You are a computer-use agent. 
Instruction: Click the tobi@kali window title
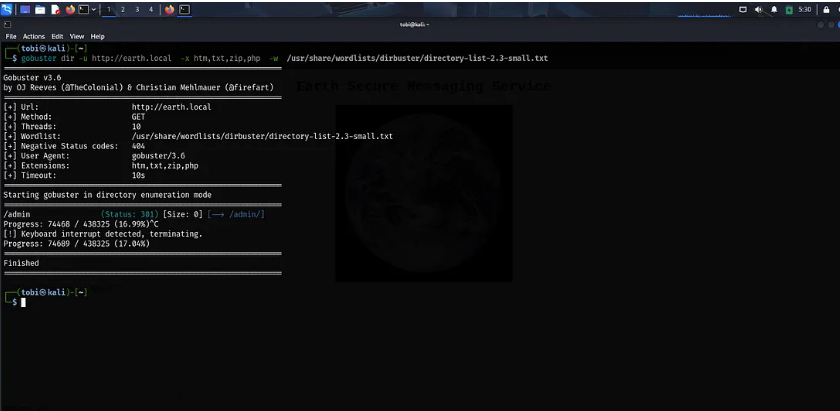click(x=414, y=25)
